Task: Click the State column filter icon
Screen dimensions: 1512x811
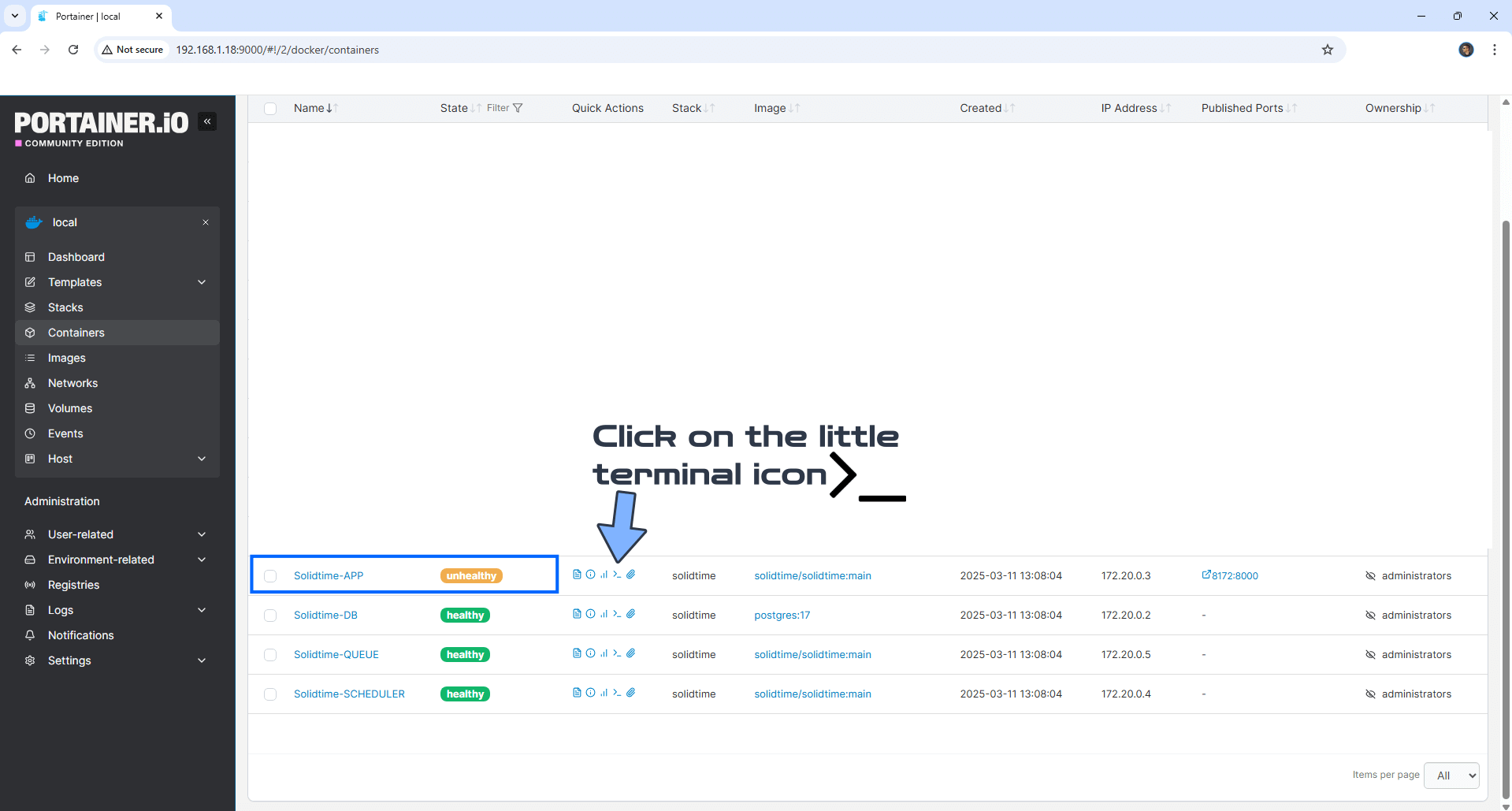Action: [517, 108]
